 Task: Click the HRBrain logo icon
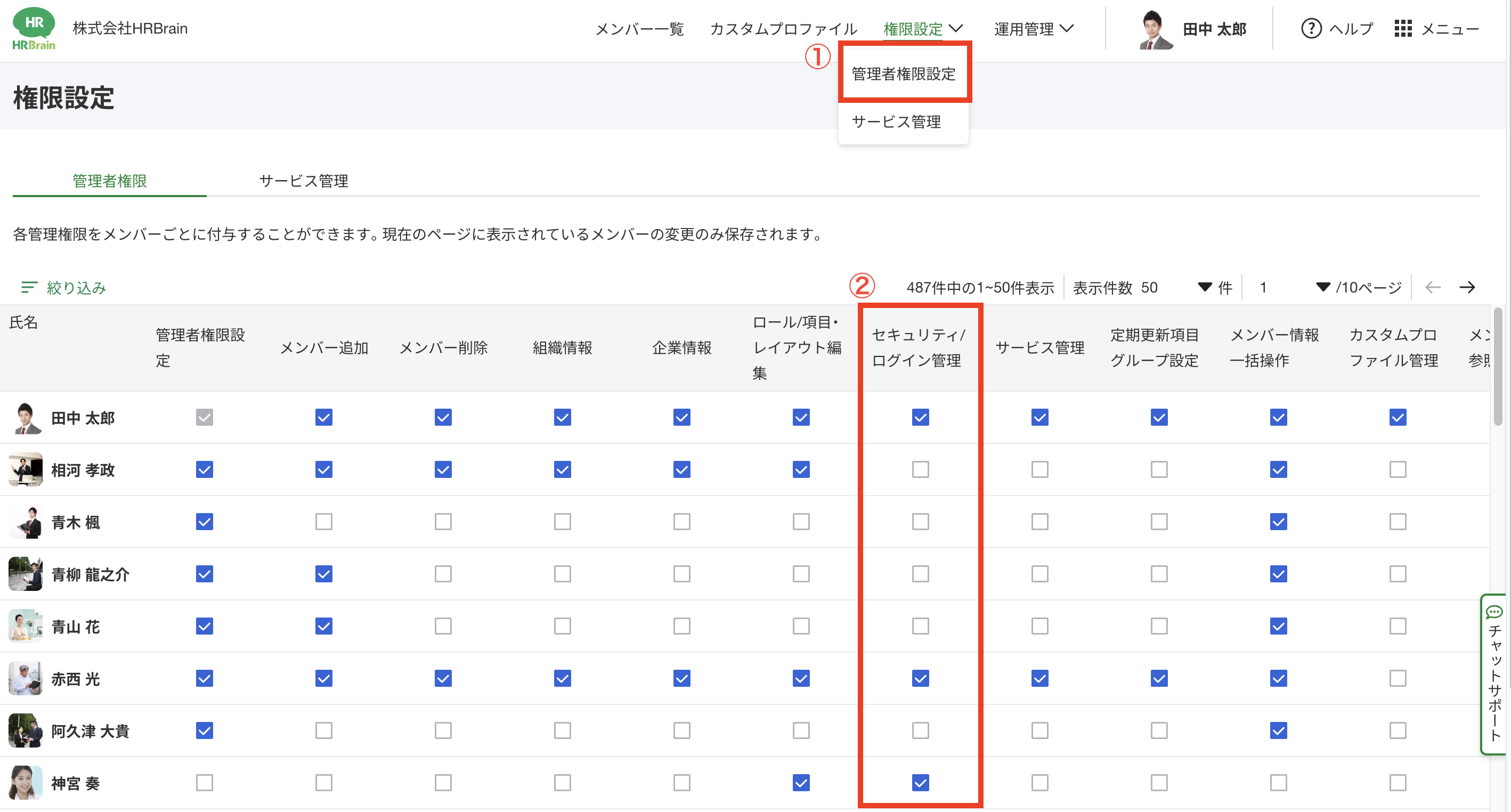click(x=34, y=28)
